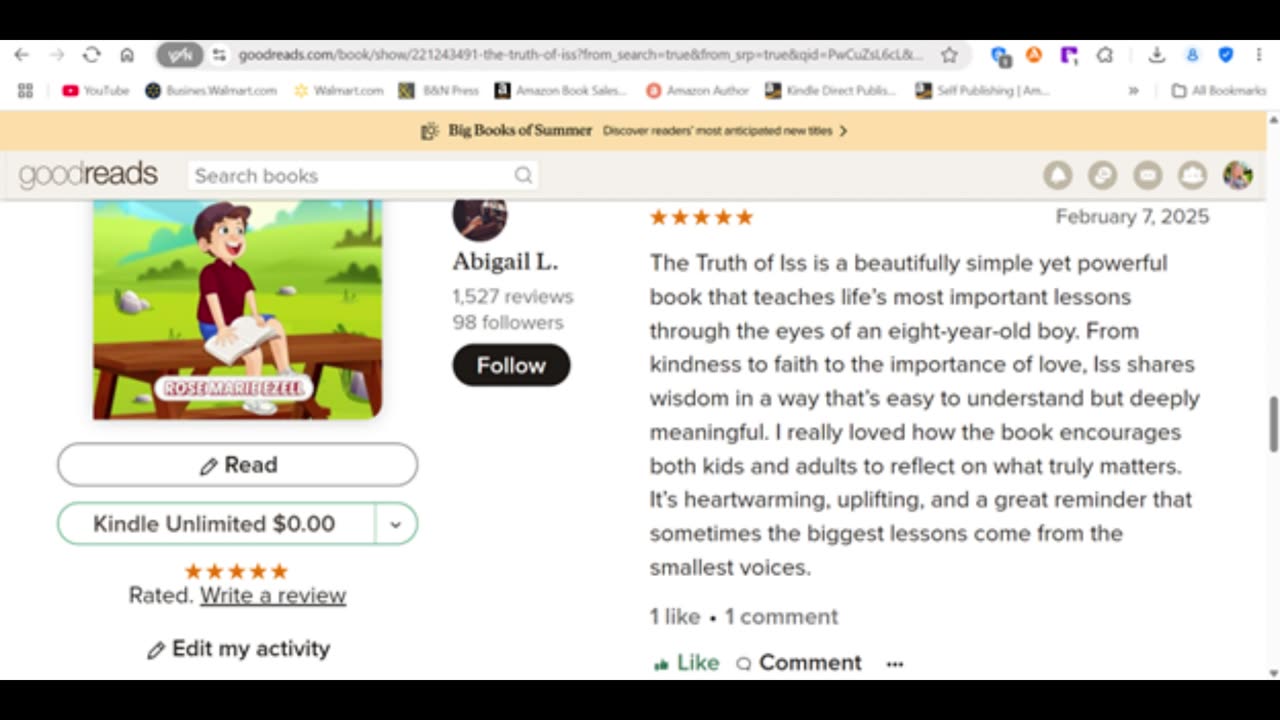Click the search magnifier icon
The image size is (1280, 720).
[523, 176]
